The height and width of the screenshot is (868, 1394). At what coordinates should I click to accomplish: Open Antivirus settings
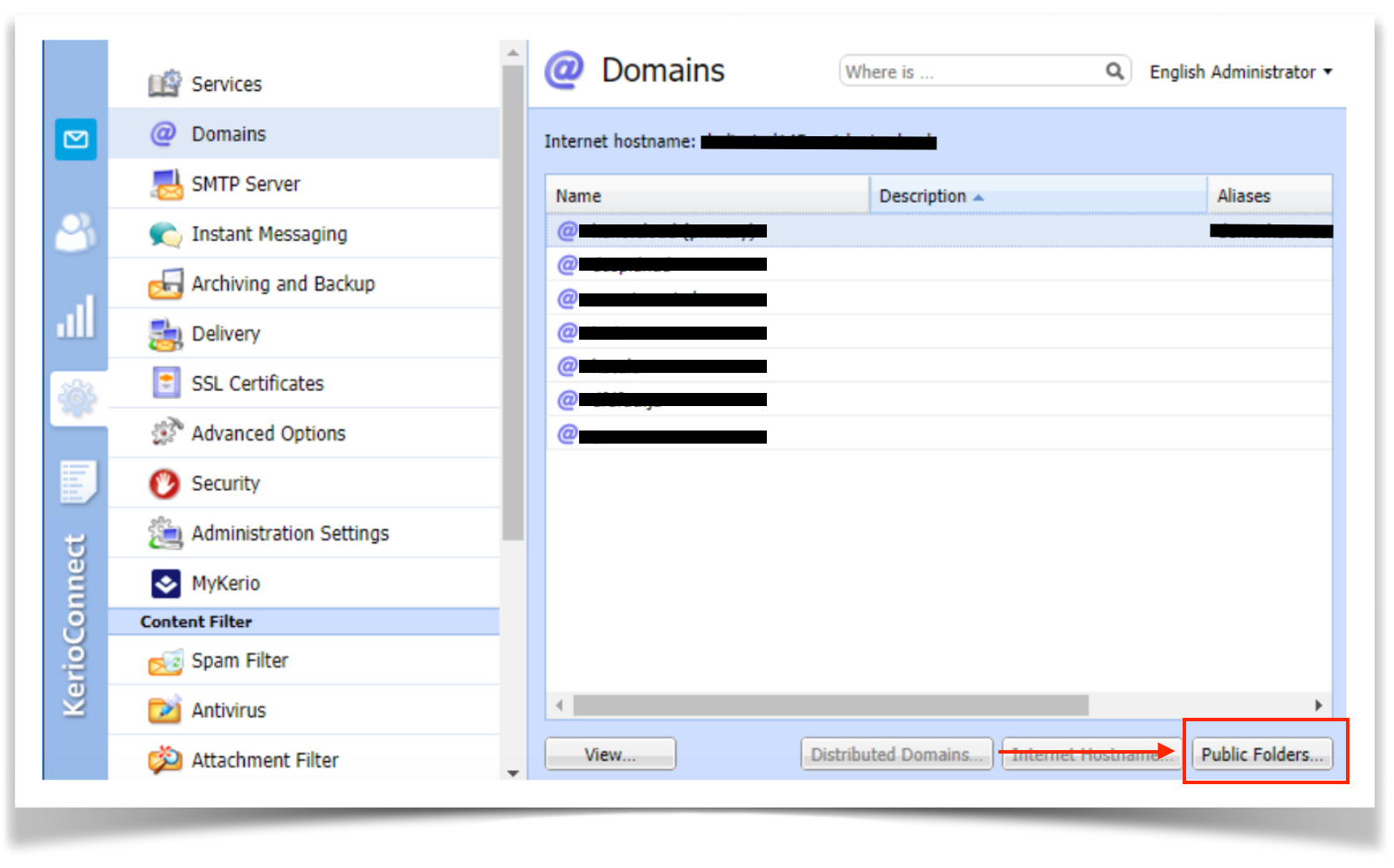(x=304, y=711)
